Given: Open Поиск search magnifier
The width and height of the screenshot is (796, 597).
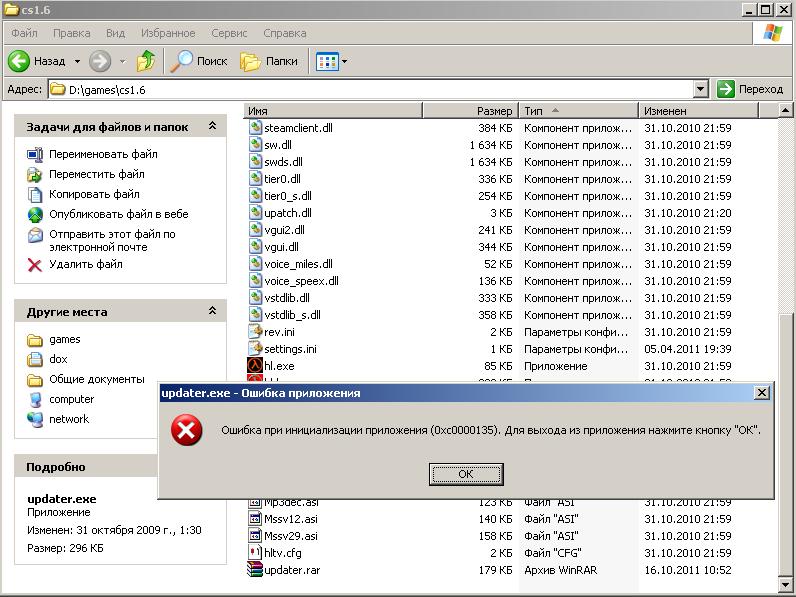Looking at the screenshot, I should click(181, 61).
